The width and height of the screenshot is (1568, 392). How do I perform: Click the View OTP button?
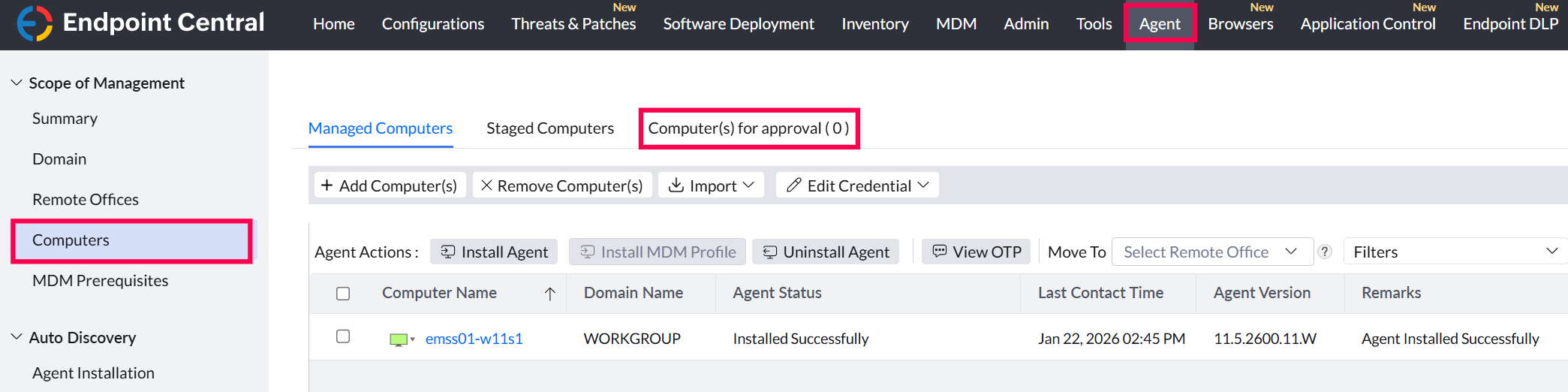pyautogui.click(x=976, y=252)
